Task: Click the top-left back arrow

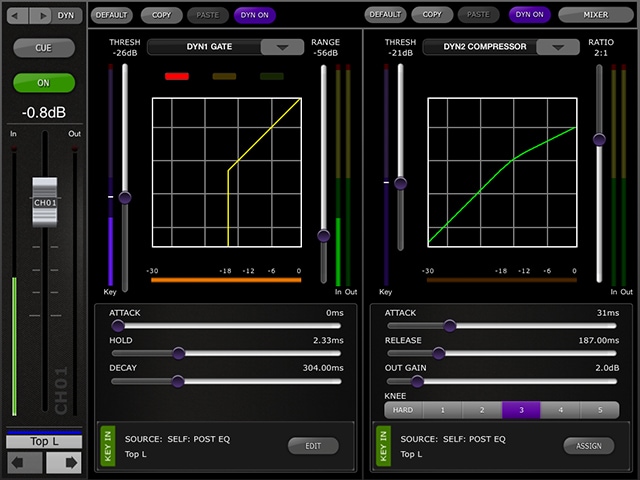Action: (x=17, y=15)
